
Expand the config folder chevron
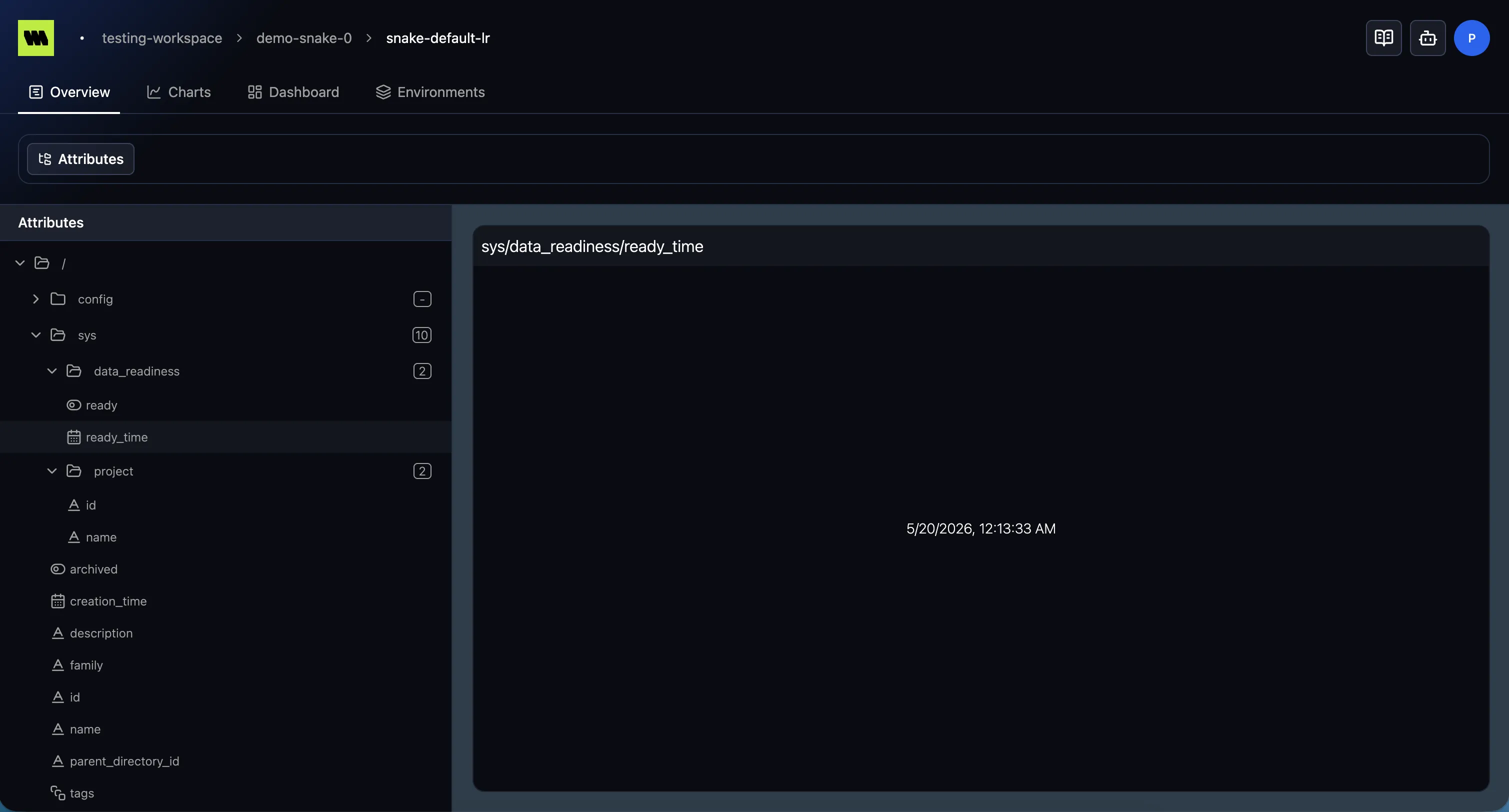point(35,299)
